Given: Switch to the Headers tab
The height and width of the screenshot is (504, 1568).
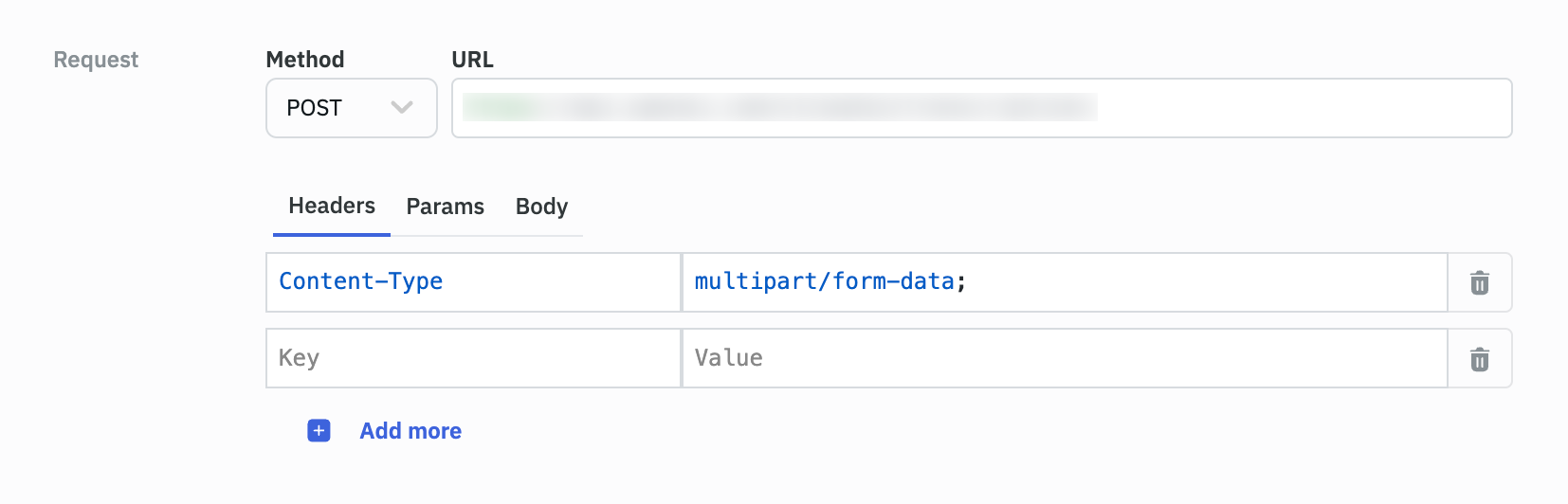Looking at the screenshot, I should 332,207.
